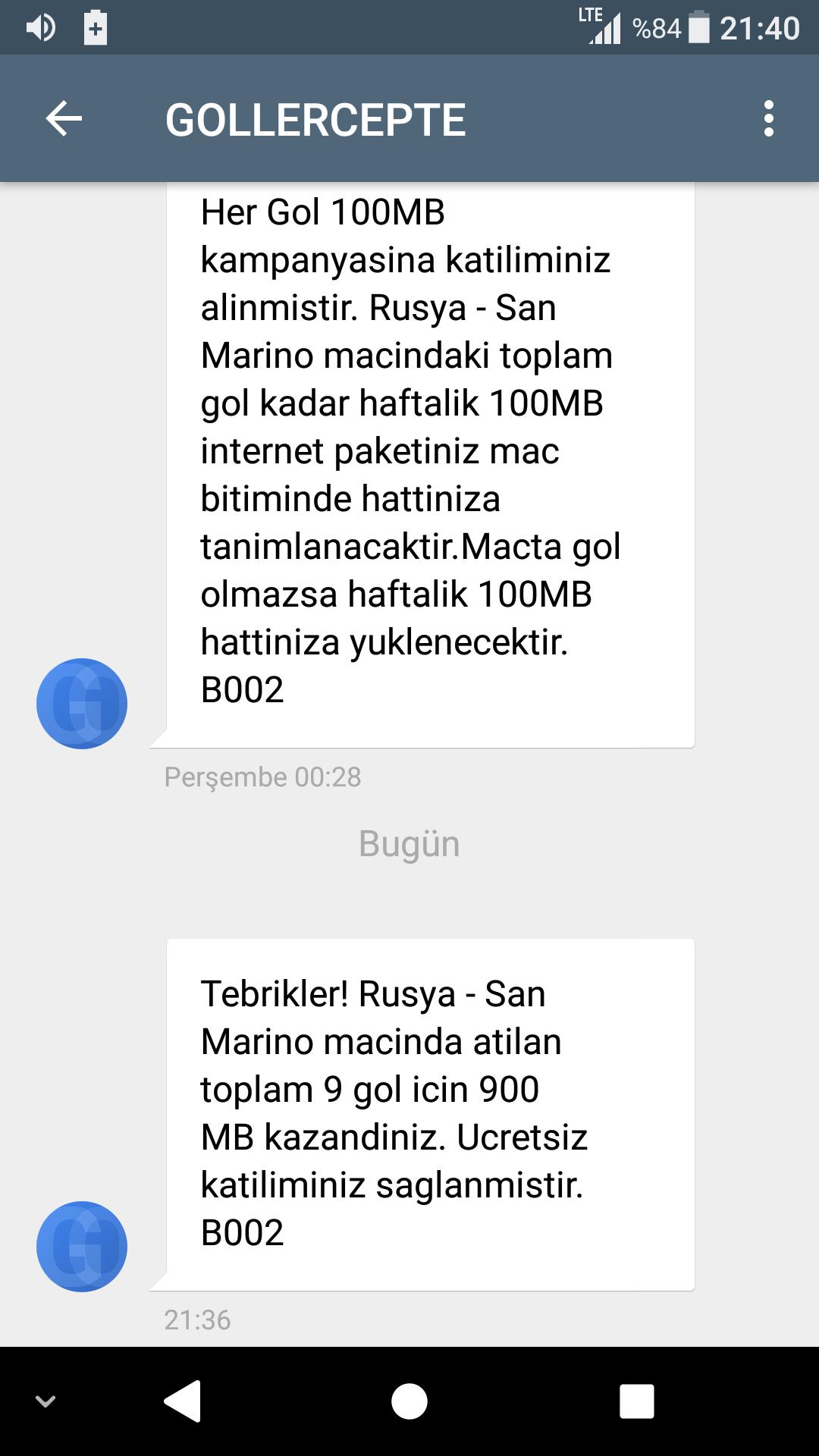Tap the %84 battery indicator
Screen dimensions: 819x1456
click(671, 28)
